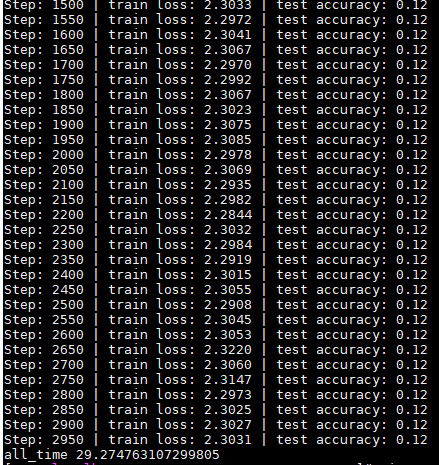Click the all_time 29.27 output line
The height and width of the screenshot is (465, 439).
112,455
